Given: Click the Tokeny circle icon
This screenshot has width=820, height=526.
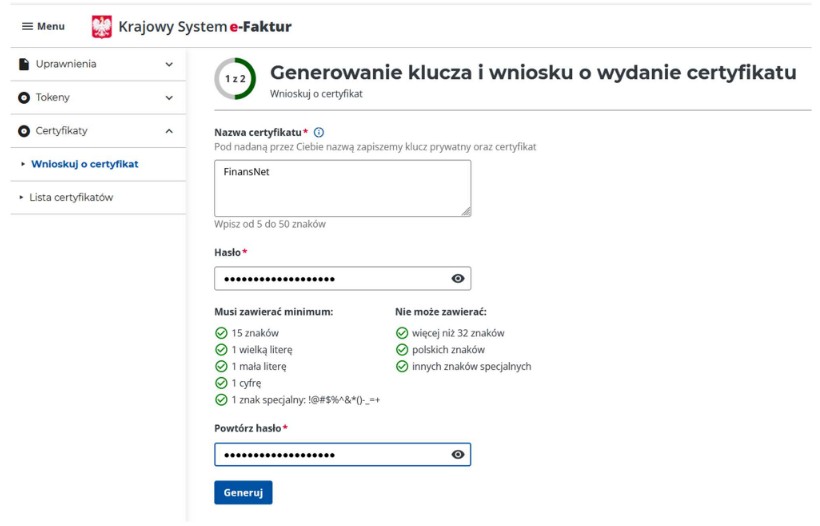Looking at the screenshot, I should click(x=24, y=98).
